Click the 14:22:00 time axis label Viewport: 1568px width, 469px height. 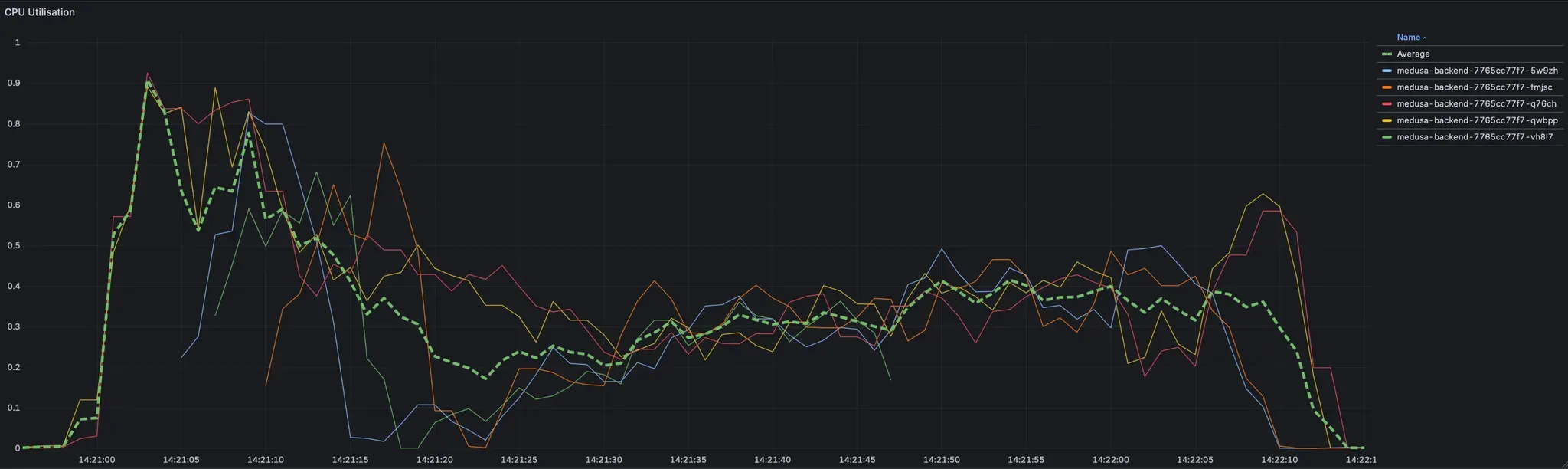point(1110,460)
